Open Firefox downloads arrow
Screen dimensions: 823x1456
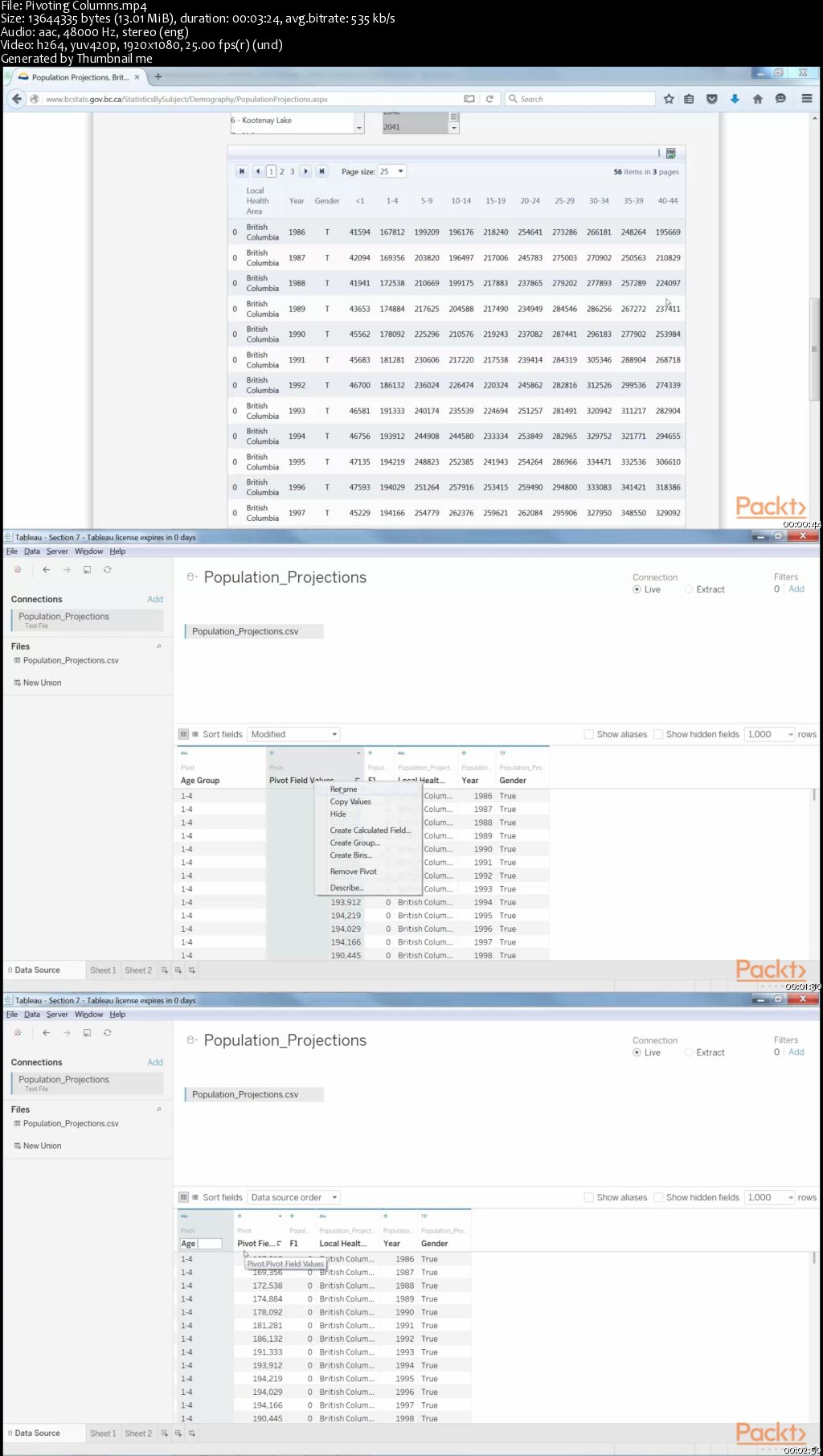click(735, 99)
